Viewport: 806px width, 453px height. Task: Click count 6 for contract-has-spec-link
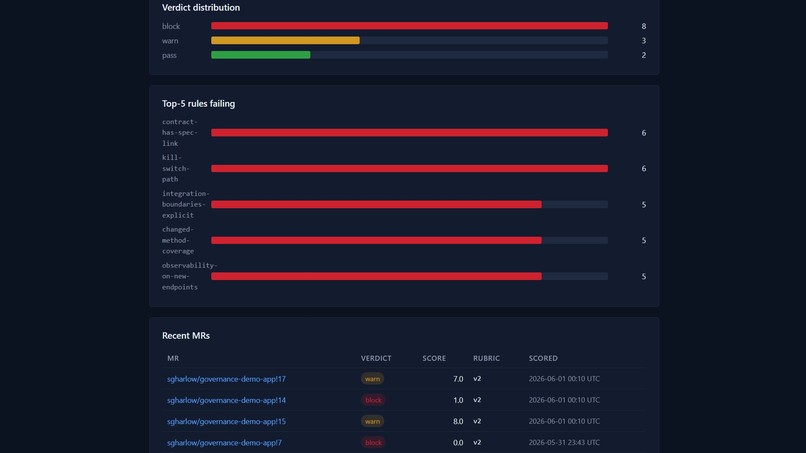pos(644,133)
